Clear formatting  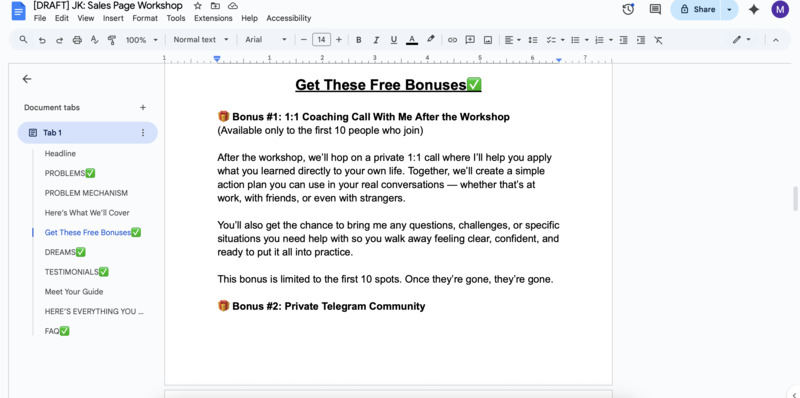658,40
